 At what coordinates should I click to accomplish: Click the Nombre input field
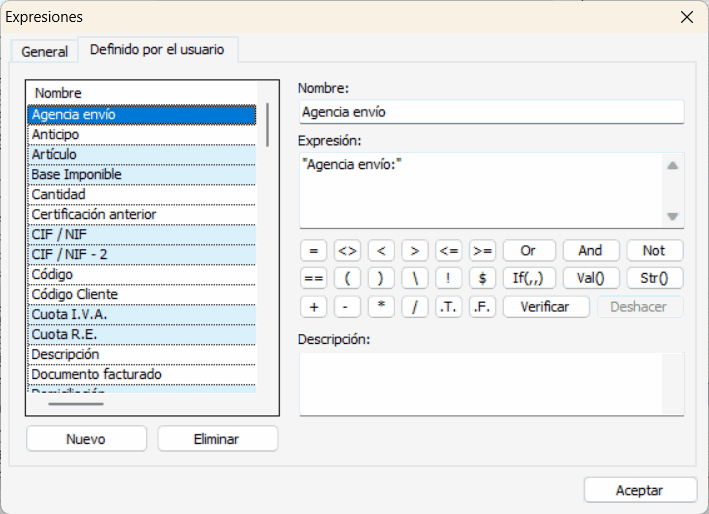point(492,112)
